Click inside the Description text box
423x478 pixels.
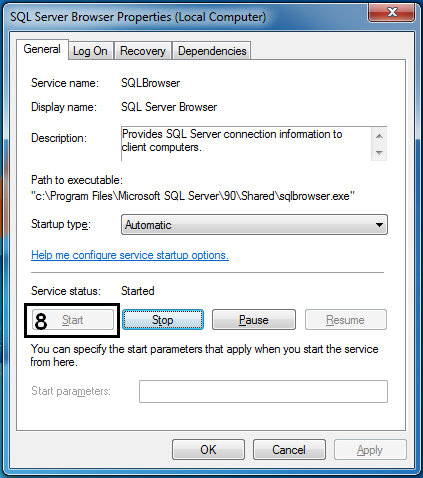[x=246, y=144]
